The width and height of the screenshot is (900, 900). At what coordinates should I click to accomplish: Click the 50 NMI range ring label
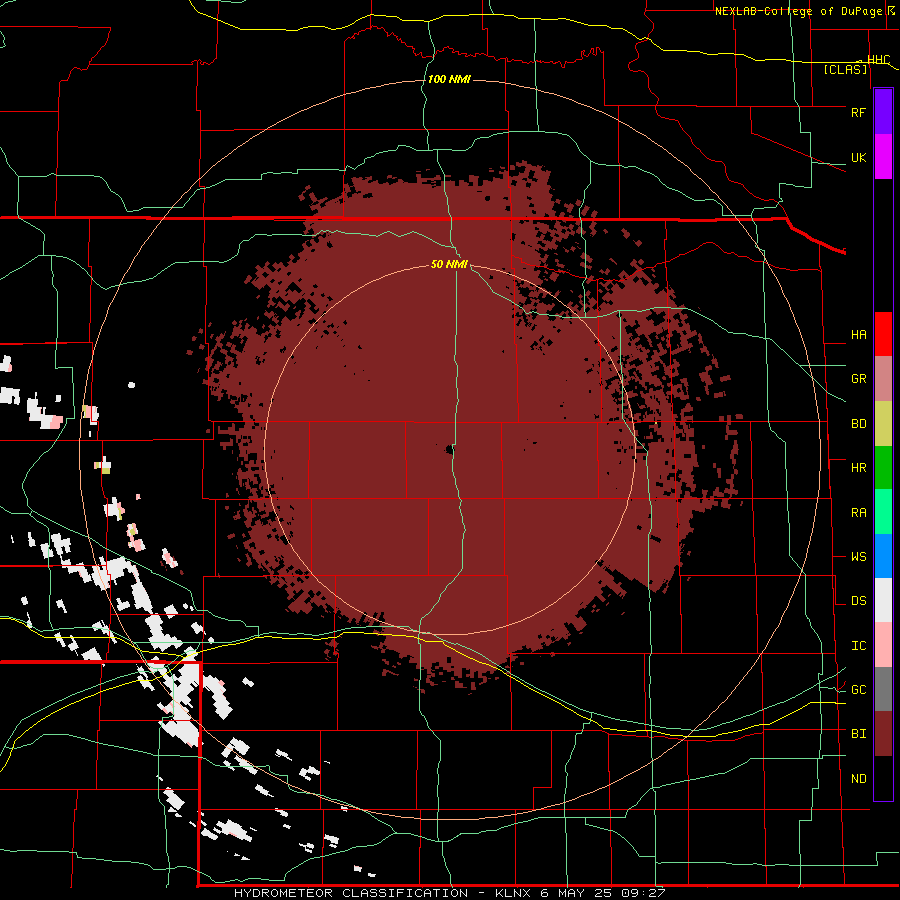point(449,264)
